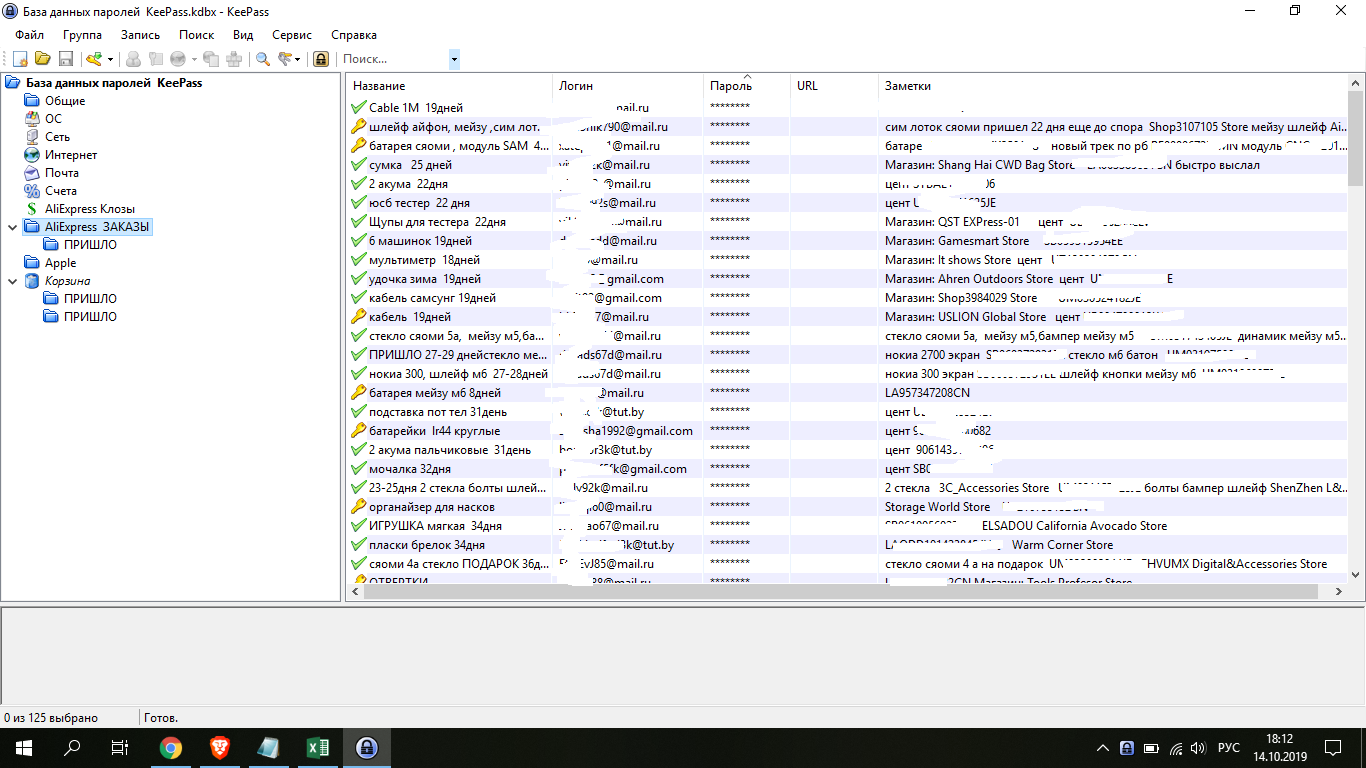This screenshot has height=768, width=1366.
Task: Click into the Поиск quick search field
Action: click(393, 59)
